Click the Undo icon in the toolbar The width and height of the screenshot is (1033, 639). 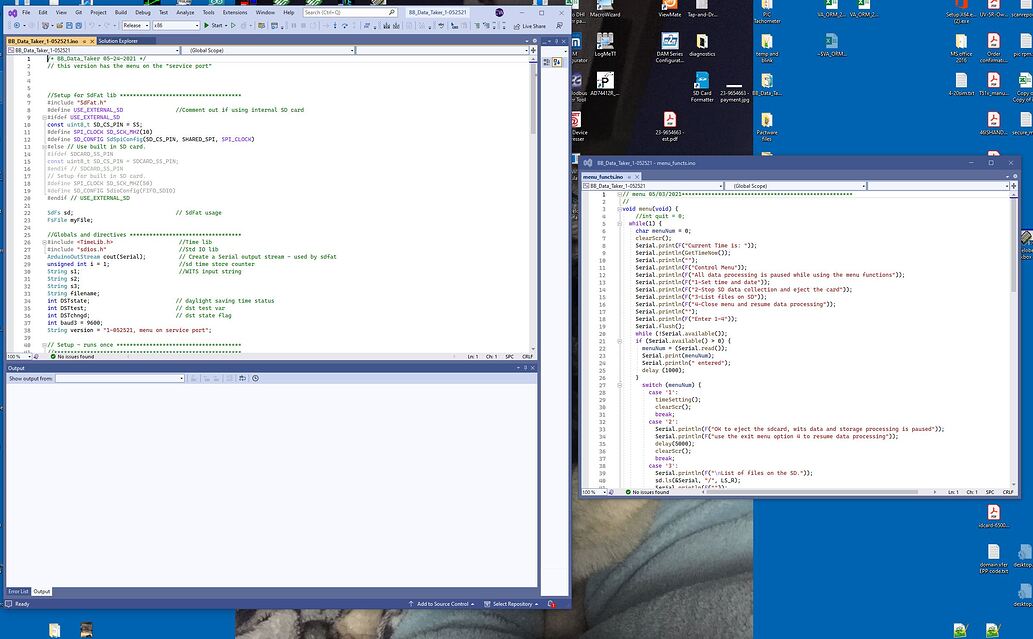pyautogui.click(x=90, y=25)
